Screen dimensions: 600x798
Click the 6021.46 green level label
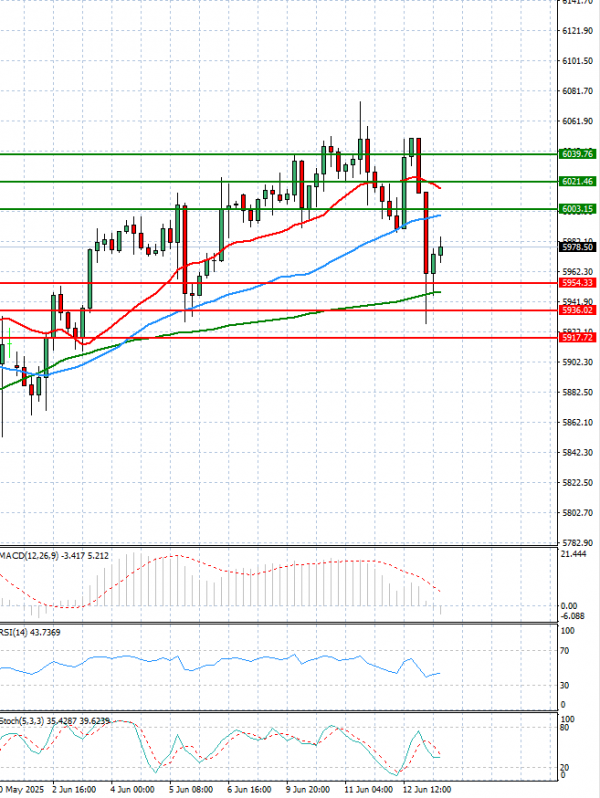pos(577,181)
